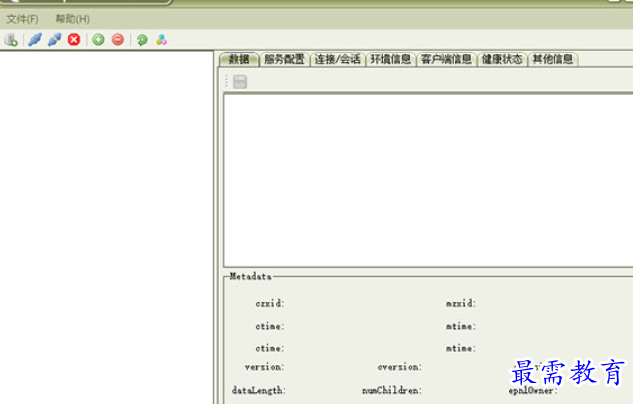Open the 文件(F) menu
Screen dimensions: 633x404
pos(22,19)
